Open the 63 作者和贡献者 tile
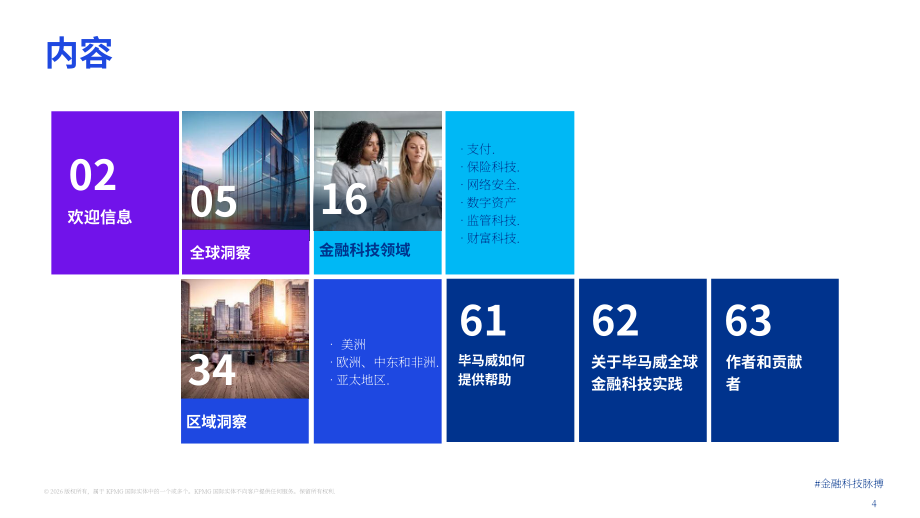The width and height of the screenshot is (920, 518). click(x=774, y=360)
